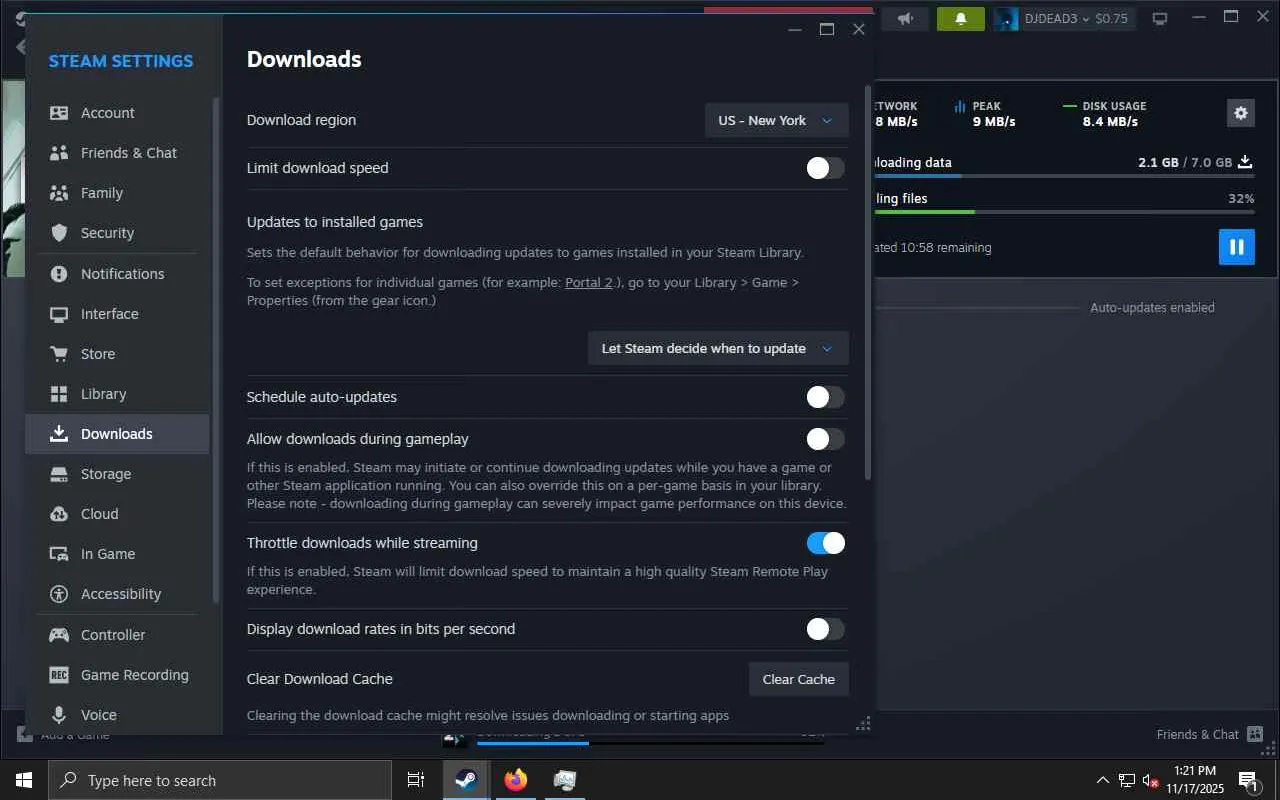
Task: Click the In Game overlay icon
Action: 59,554
